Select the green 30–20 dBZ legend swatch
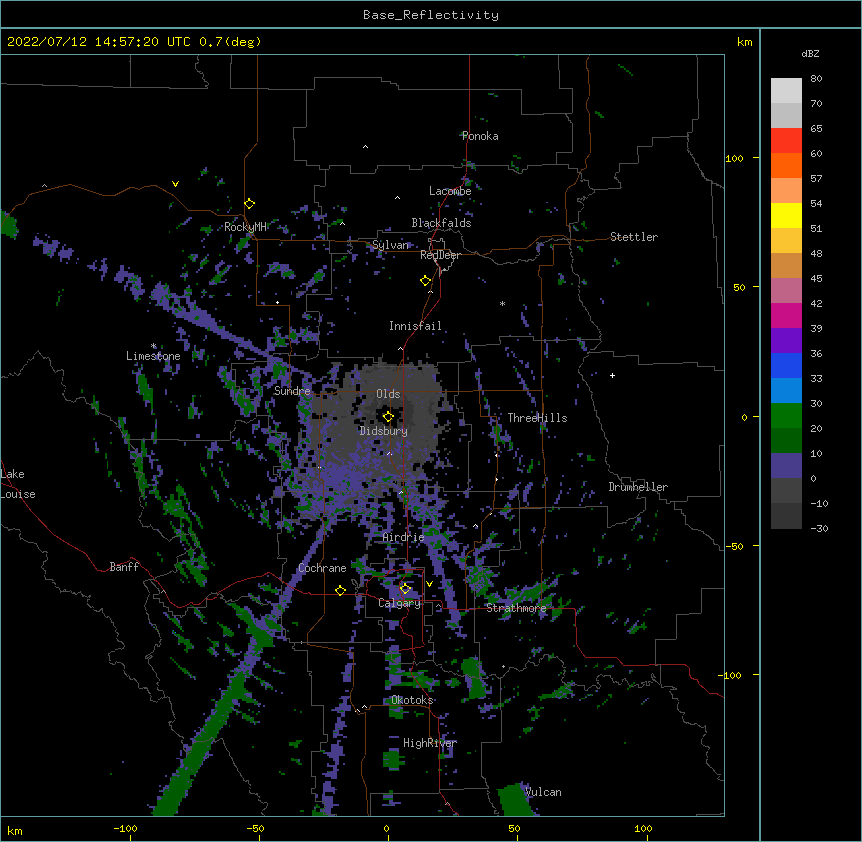This screenshot has width=862, height=842. [x=786, y=416]
